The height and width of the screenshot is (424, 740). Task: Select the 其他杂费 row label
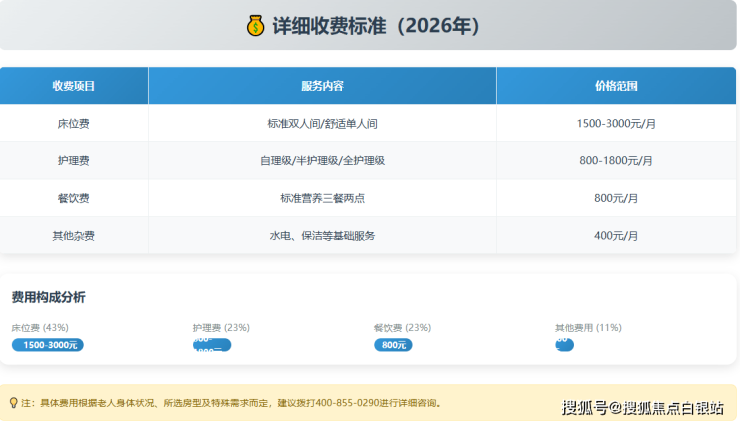[74, 236]
